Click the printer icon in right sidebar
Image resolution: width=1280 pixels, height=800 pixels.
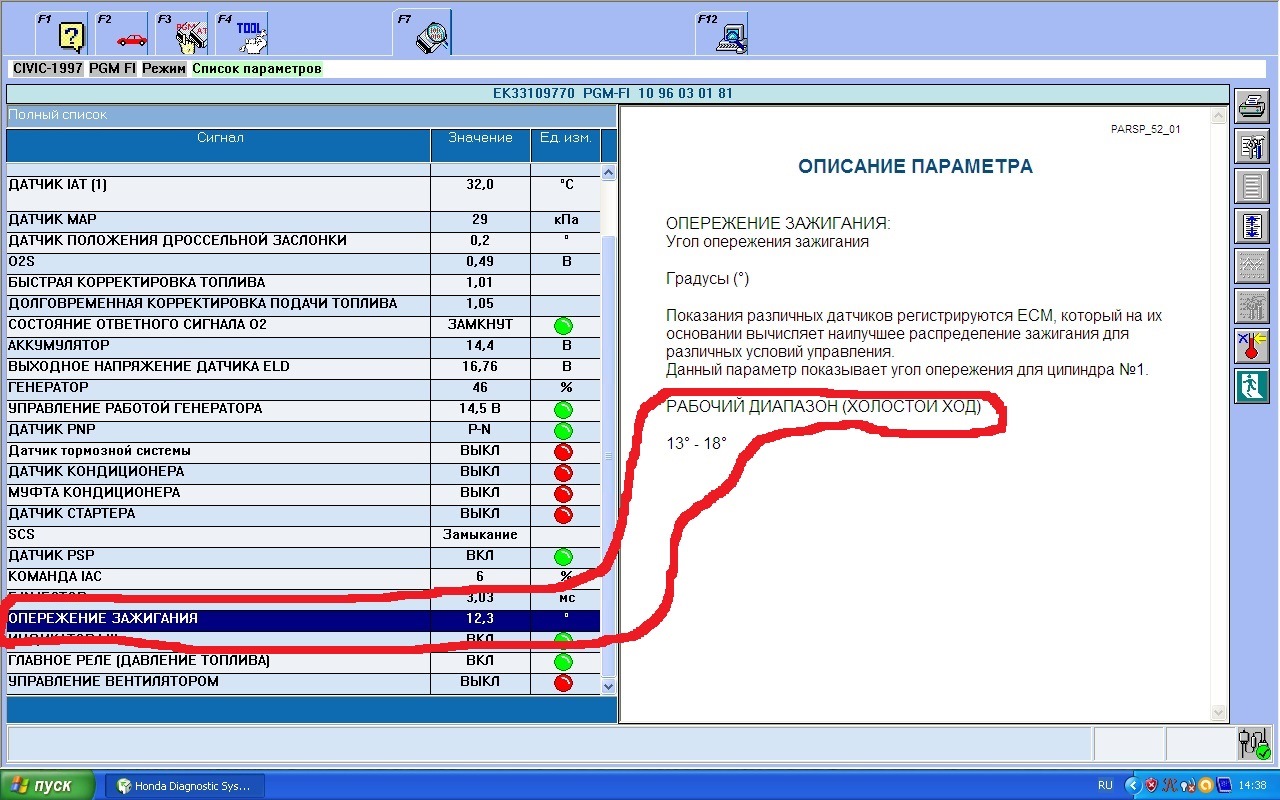(1252, 105)
